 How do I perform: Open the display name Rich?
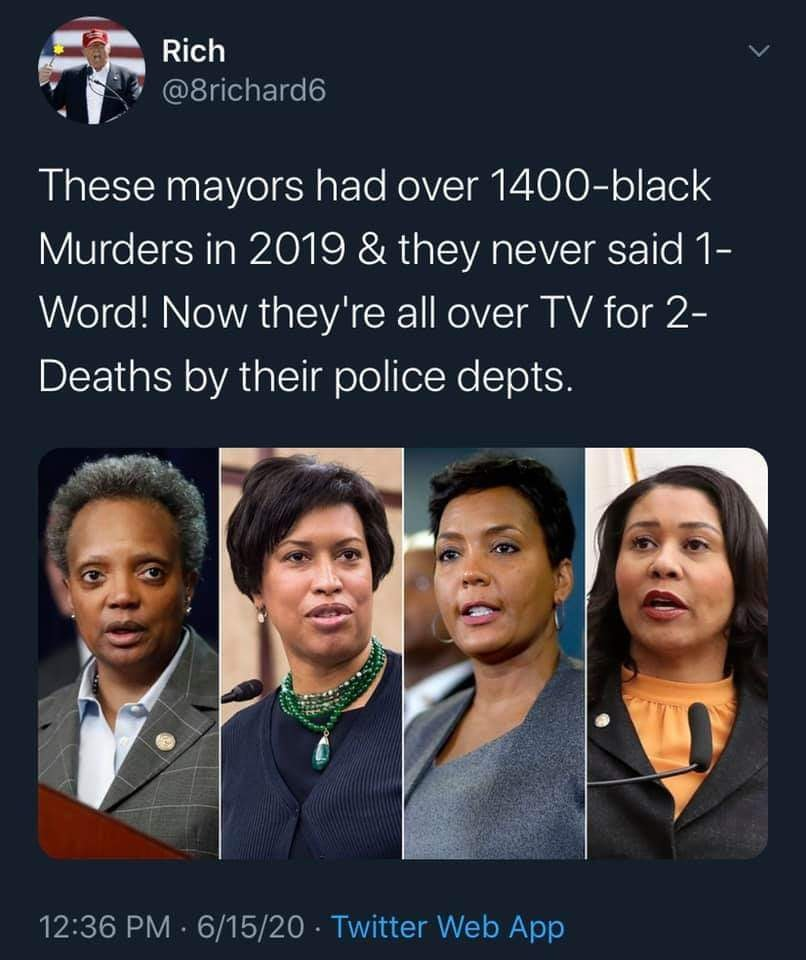click(x=194, y=51)
